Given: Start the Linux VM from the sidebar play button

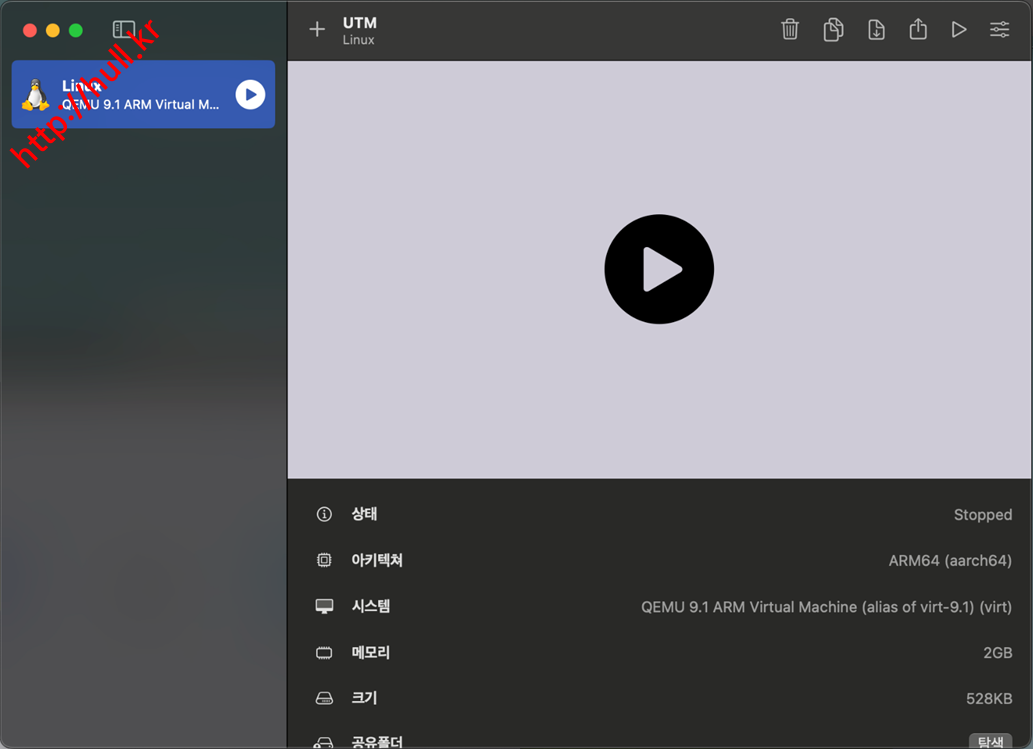Looking at the screenshot, I should 250,95.
